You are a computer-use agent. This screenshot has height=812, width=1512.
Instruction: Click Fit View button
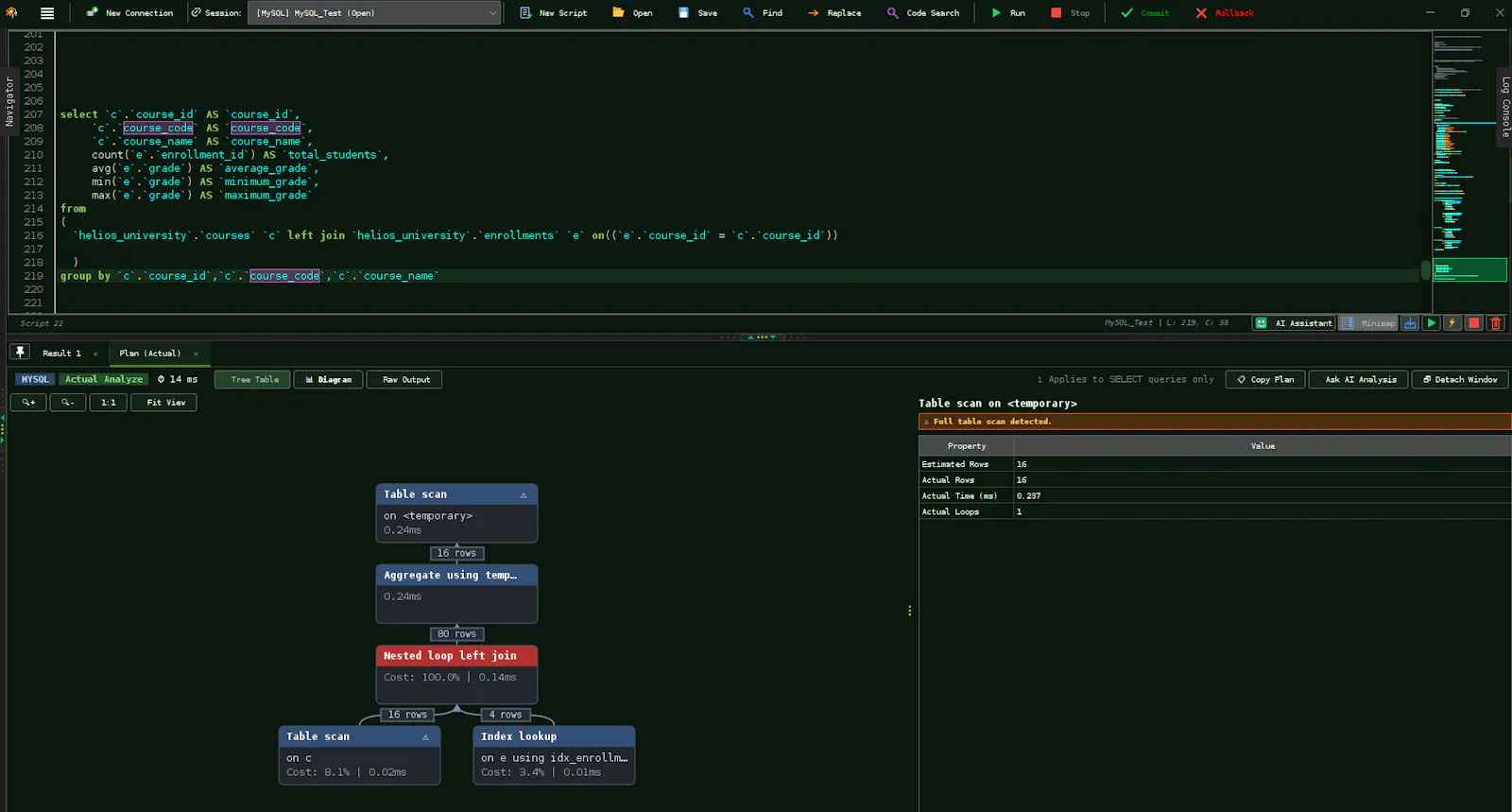pyautogui.click(x=165, y=403)
